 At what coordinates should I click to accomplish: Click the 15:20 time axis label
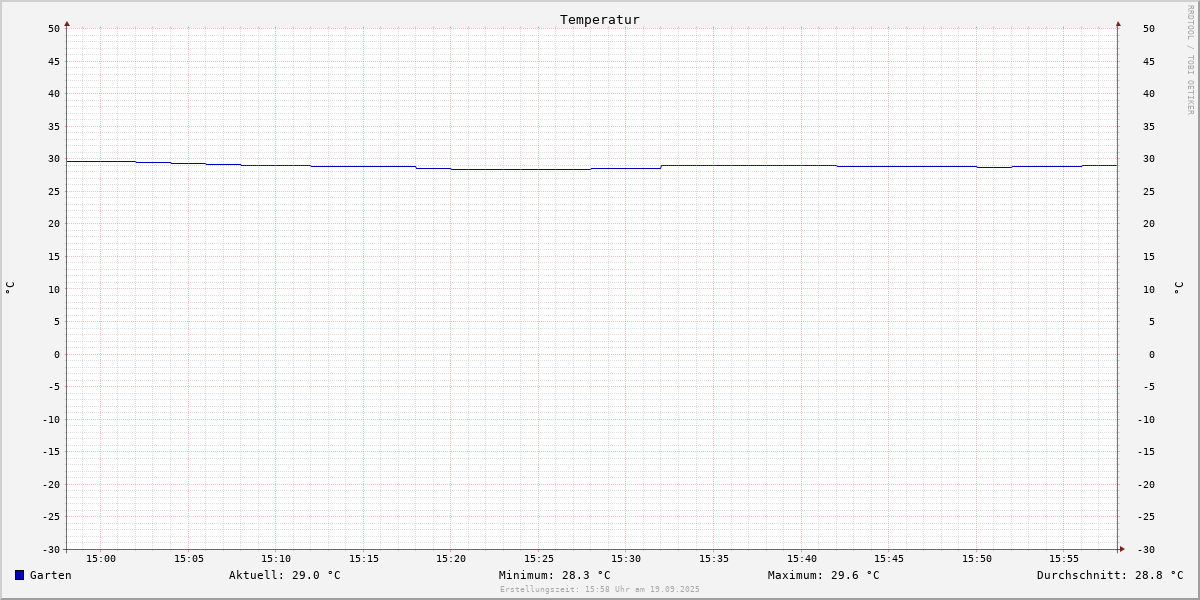[x=451, y=559]
